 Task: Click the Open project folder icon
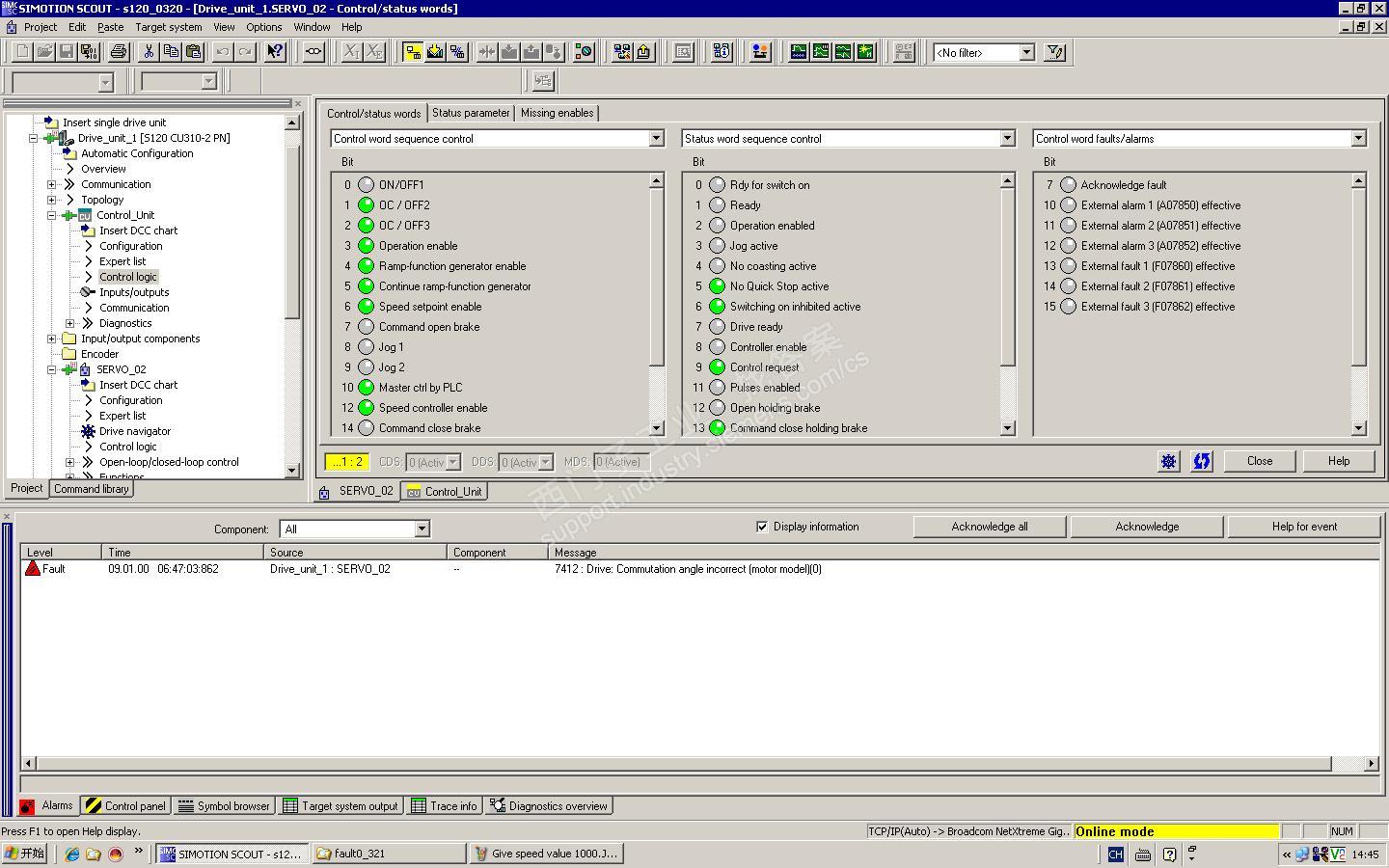[44, 52]
